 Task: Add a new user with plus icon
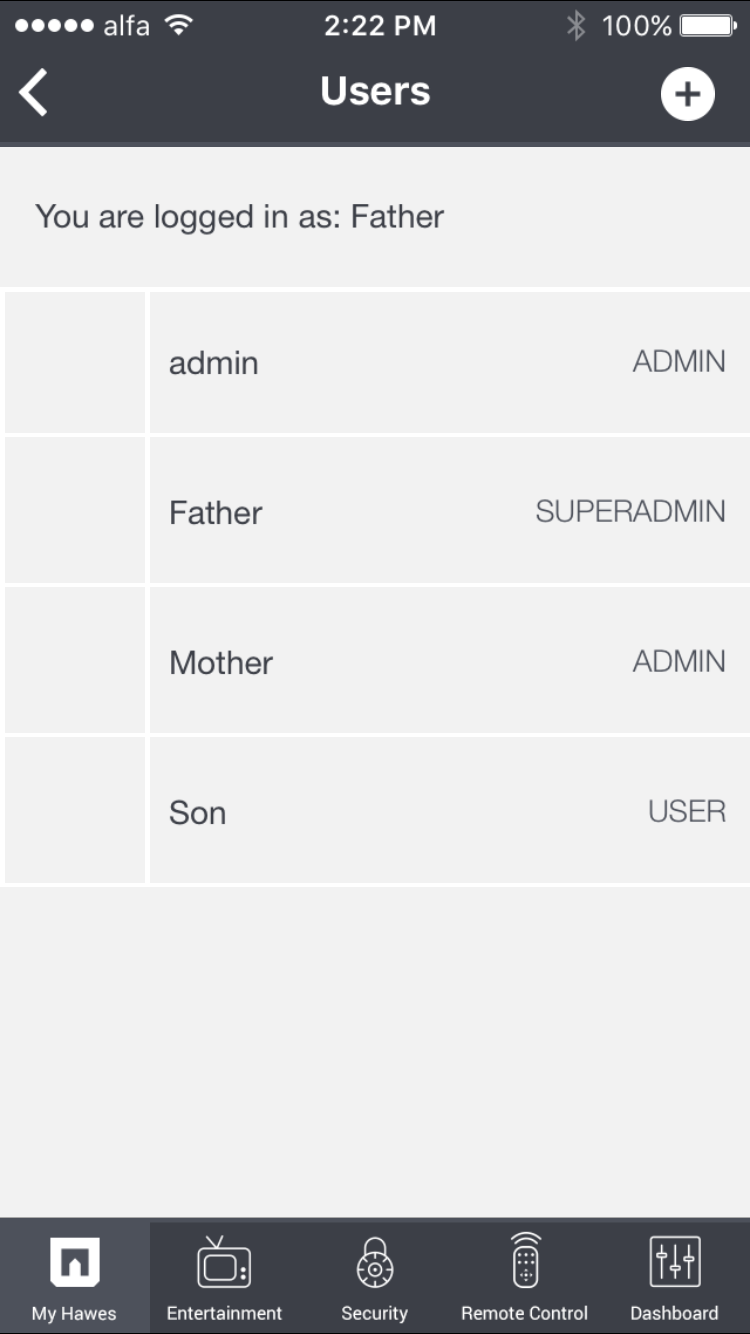[687, 94]
